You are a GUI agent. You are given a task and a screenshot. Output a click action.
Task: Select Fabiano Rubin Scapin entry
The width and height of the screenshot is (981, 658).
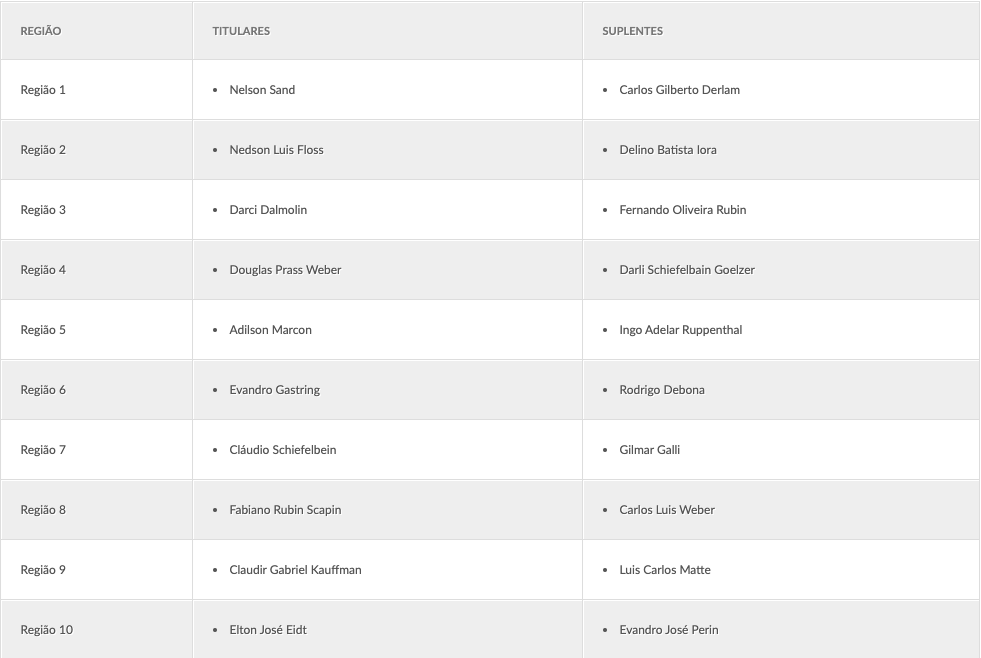[x=285, y=510]
